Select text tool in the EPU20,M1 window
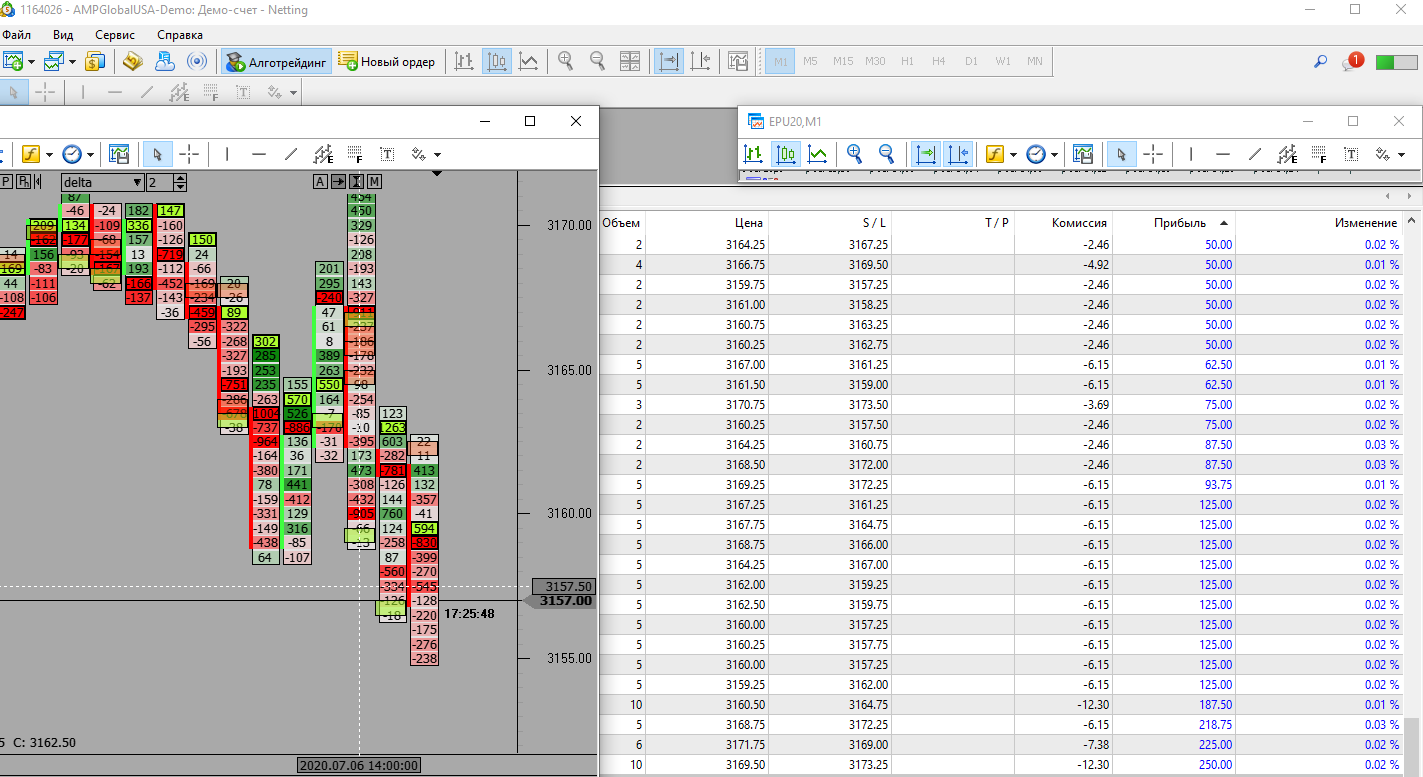The image size is (1423, 777). [x=1351, y=154]
